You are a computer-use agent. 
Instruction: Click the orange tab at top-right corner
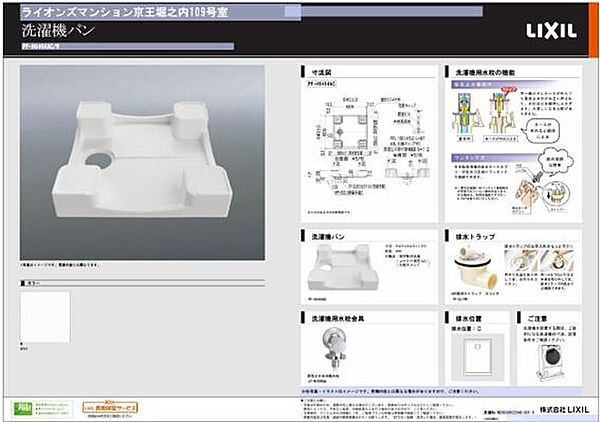(593, 30)
